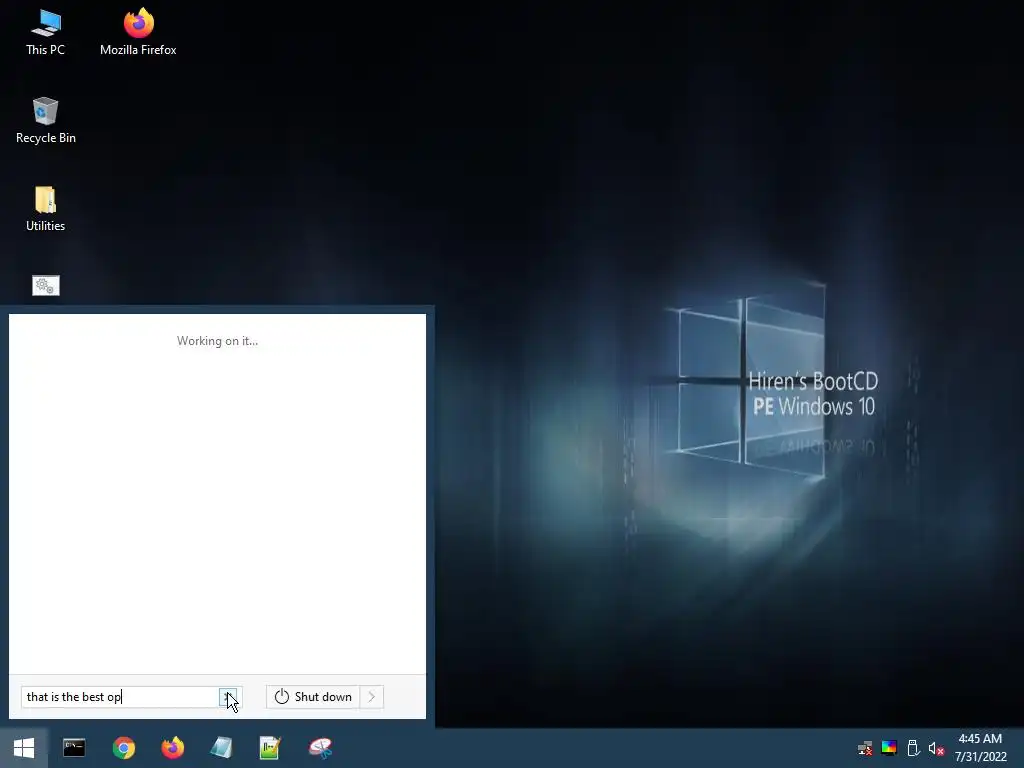This screenshot has width=1024, height=768.
Task: Open the This PC desktop icon
Action: tap(46, 33)
